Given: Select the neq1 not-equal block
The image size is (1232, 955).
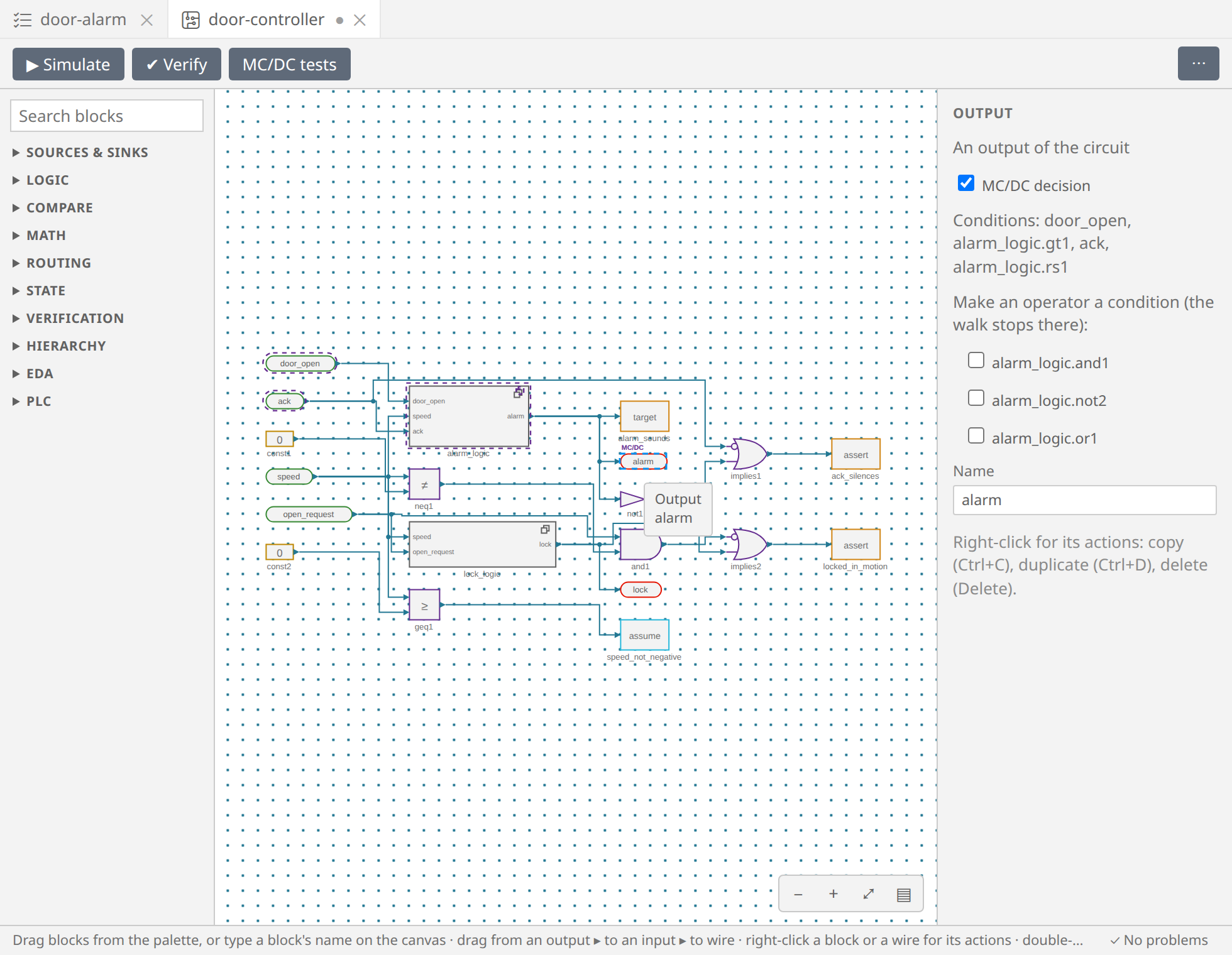Looking at the screenshot, I should (x=424, y=484).
